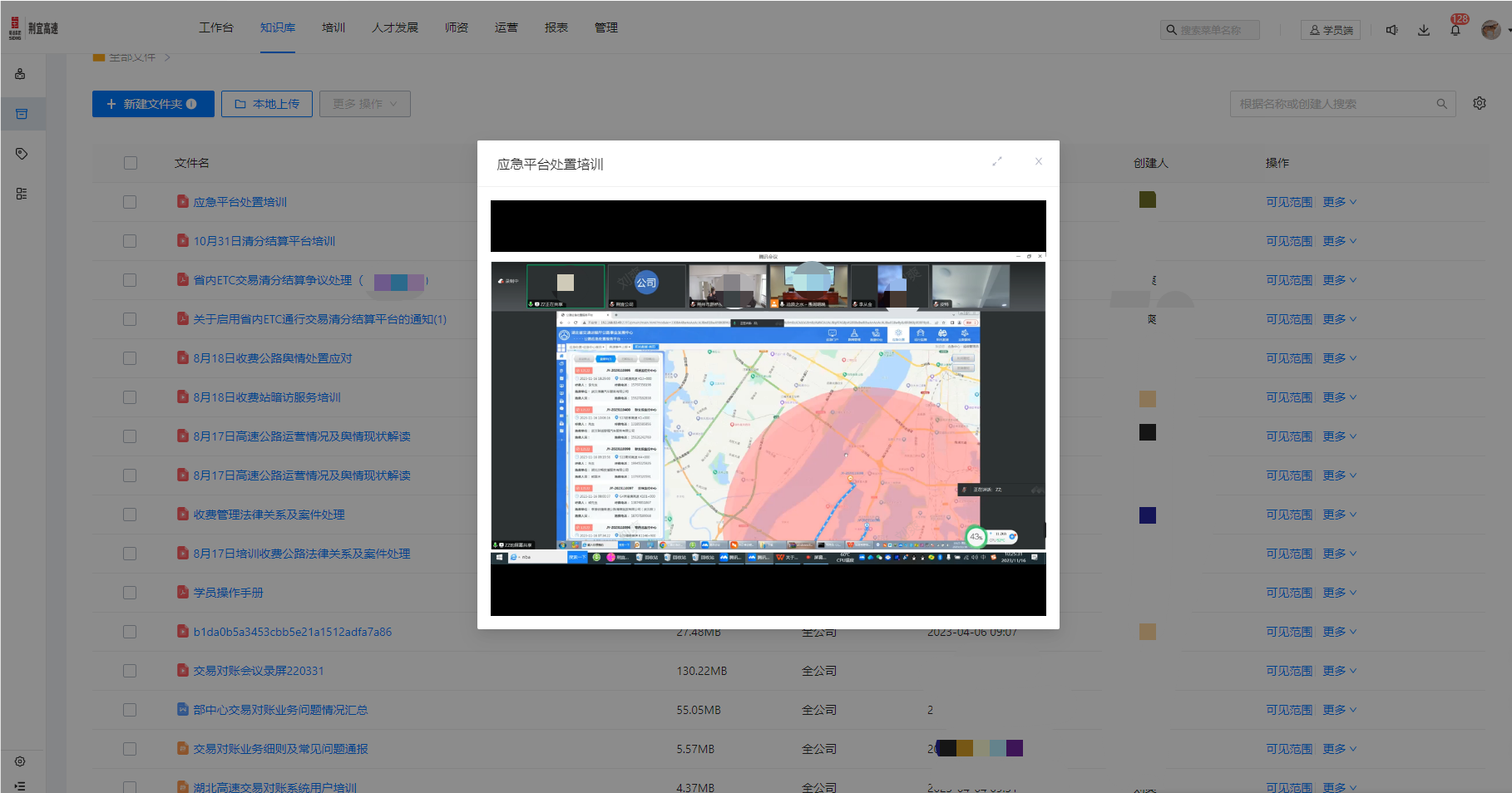
Task: Check the box for 10月31日清分结算平台培训
Action: 130,241
